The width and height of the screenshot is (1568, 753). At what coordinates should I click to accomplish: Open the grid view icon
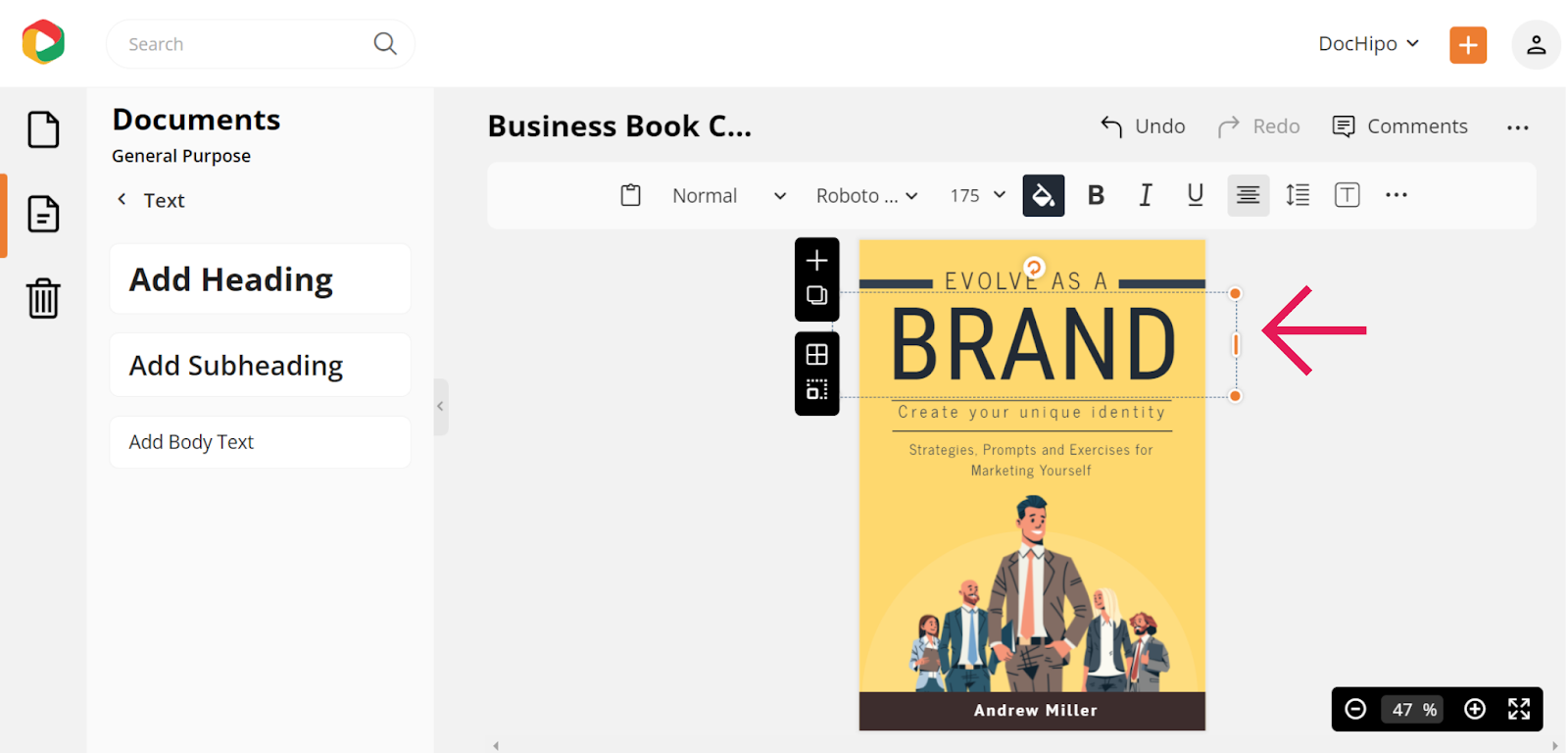coord(816,354)
